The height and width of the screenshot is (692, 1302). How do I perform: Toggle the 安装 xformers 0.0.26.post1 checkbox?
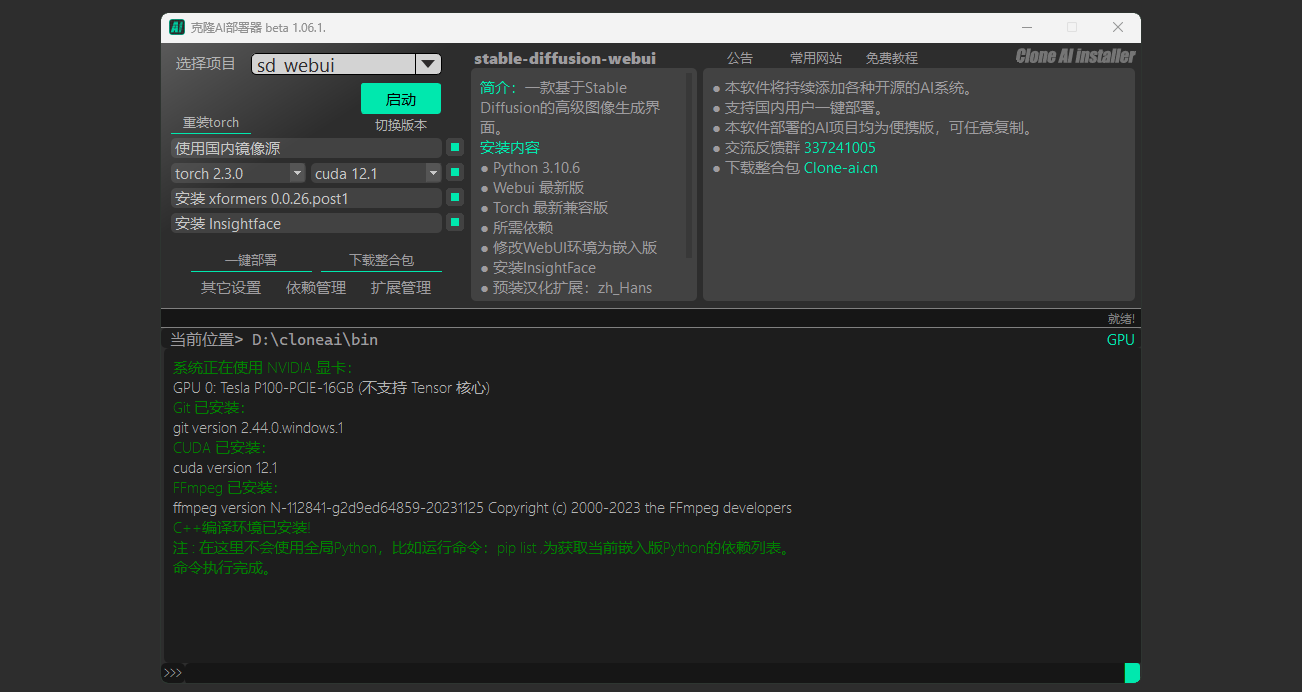[455, 198]
